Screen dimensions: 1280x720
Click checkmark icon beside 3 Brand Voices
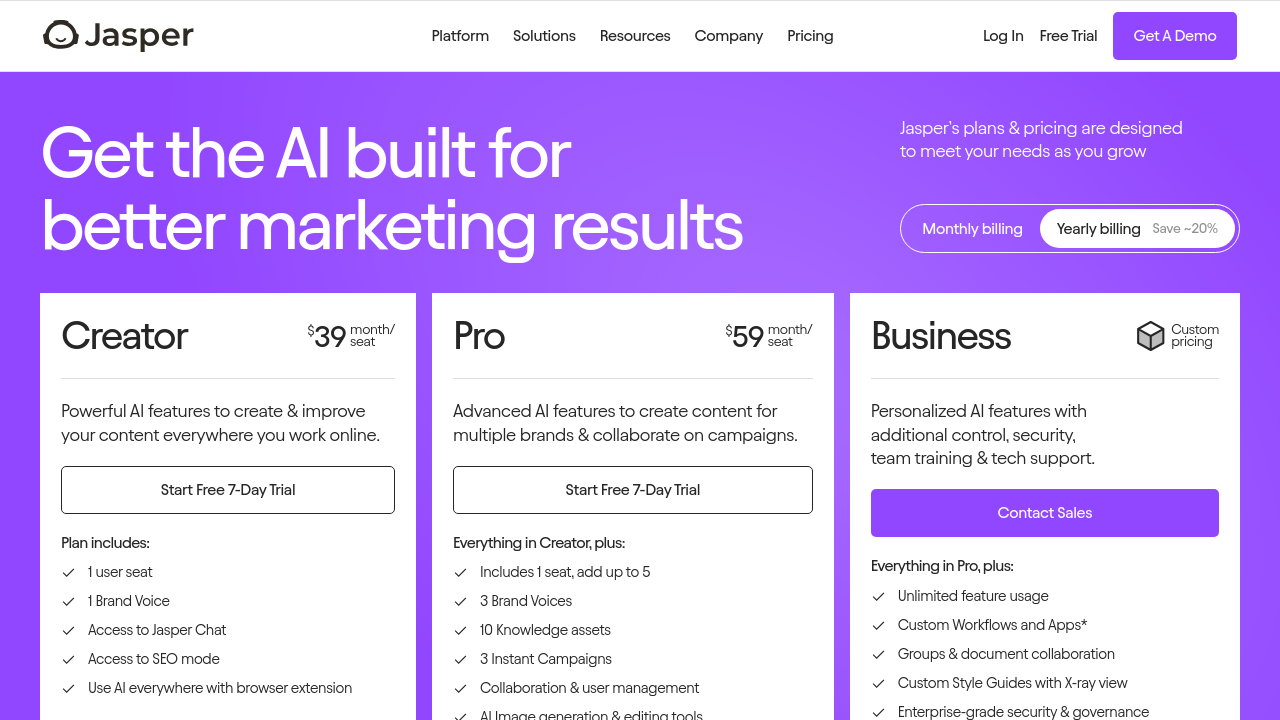coord(461,602)
